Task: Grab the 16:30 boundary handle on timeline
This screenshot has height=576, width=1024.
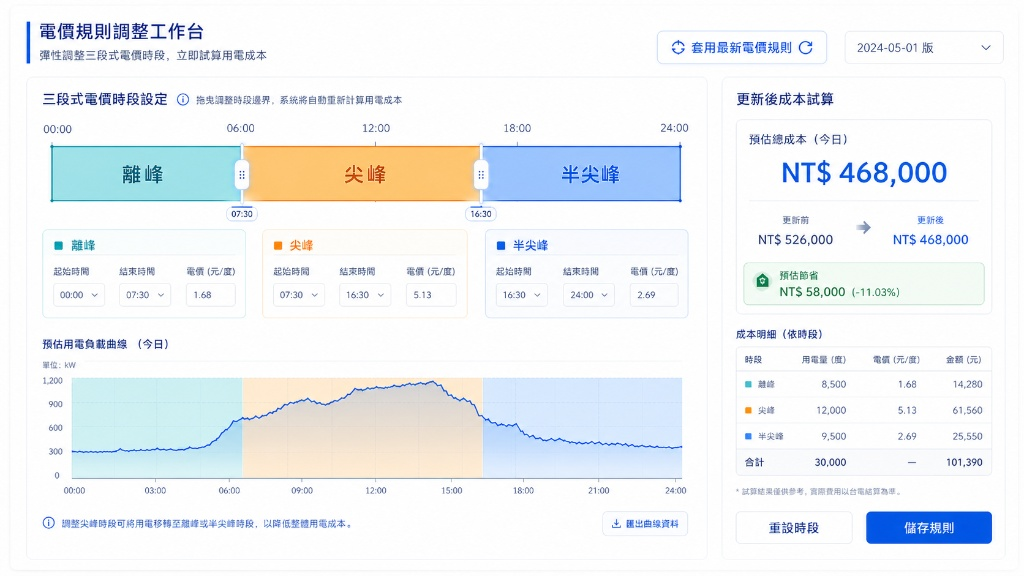Action: click(x=481, y=174)
